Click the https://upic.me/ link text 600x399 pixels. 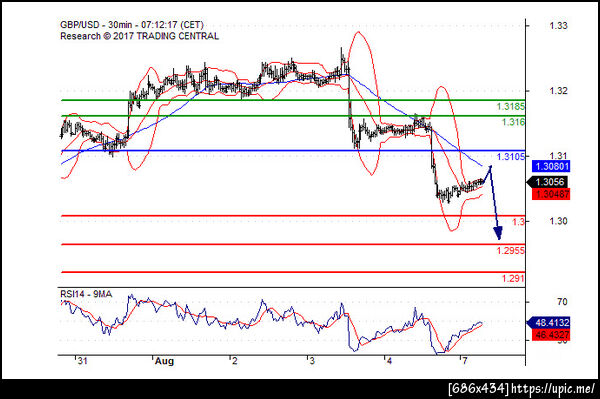tap(553, 389)
